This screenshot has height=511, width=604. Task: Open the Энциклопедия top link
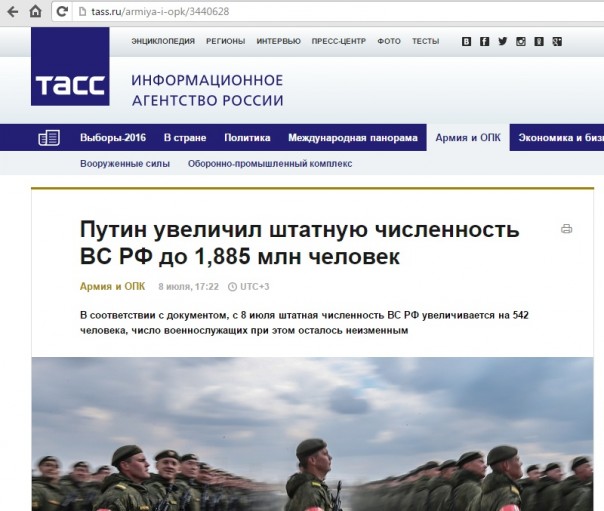tap(163, 41)
